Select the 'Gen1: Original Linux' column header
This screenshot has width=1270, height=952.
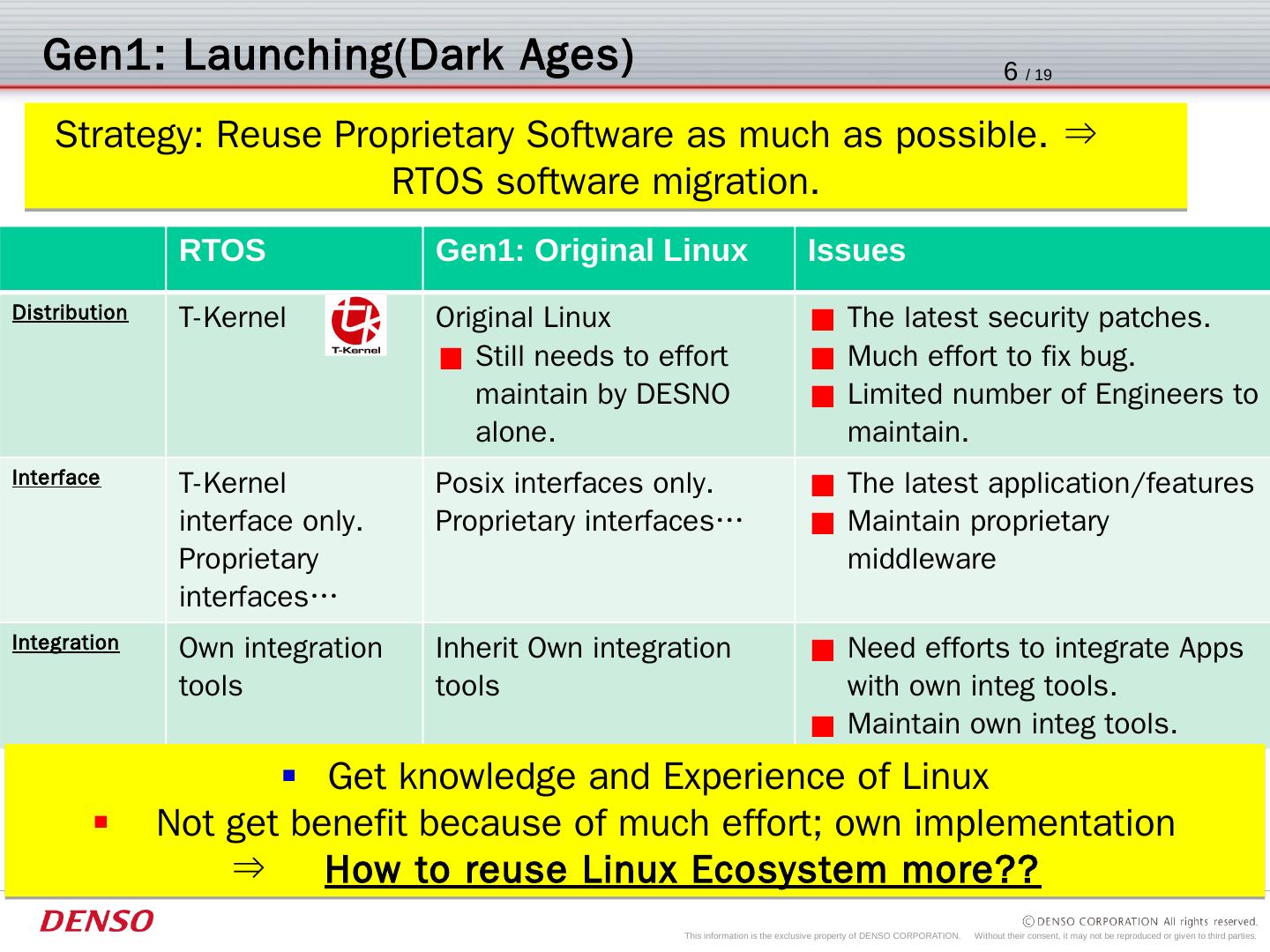(591, 251)
